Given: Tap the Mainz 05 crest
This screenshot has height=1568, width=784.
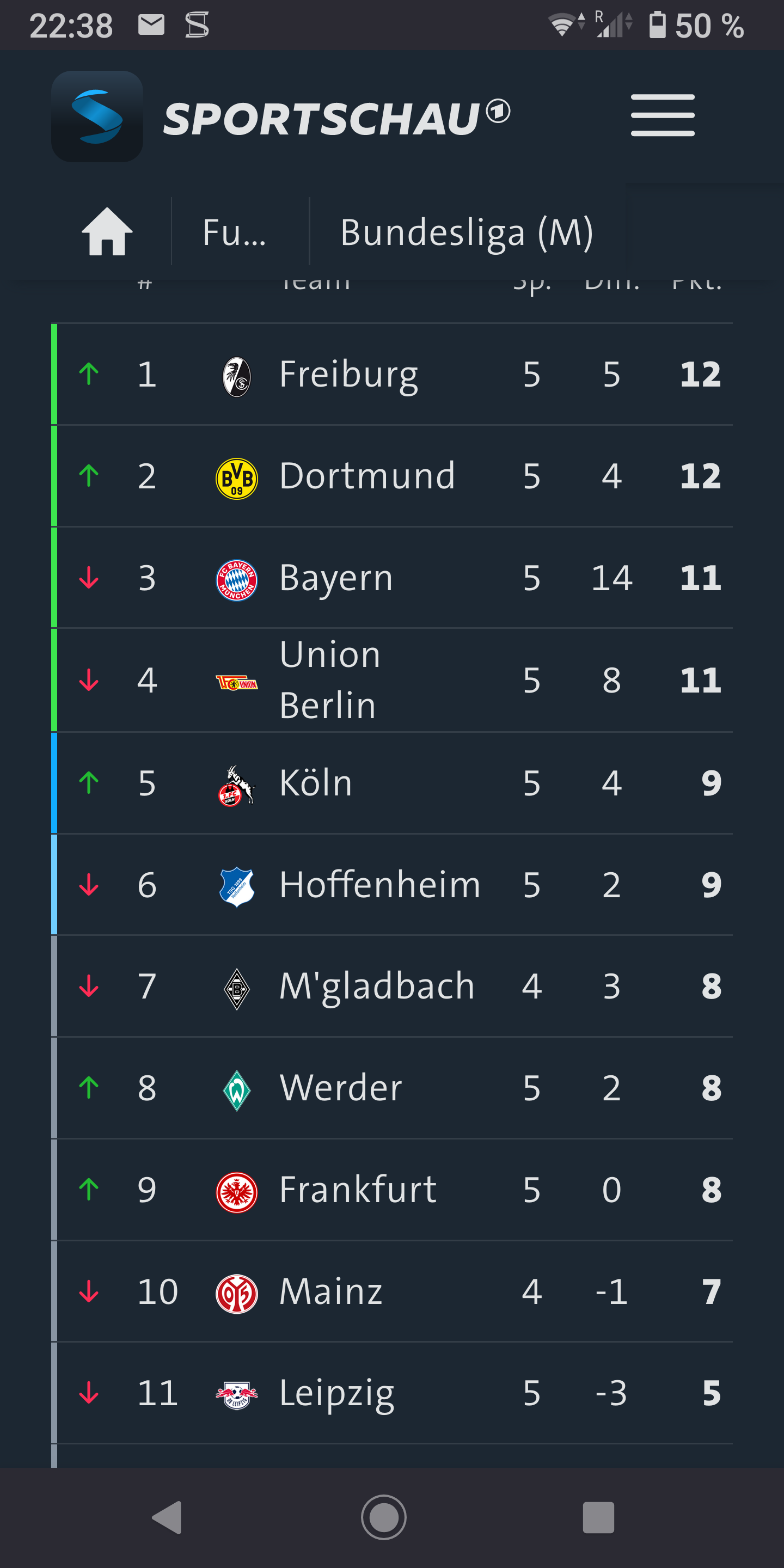Looking at the screenshot, I should pos(237,1294).
